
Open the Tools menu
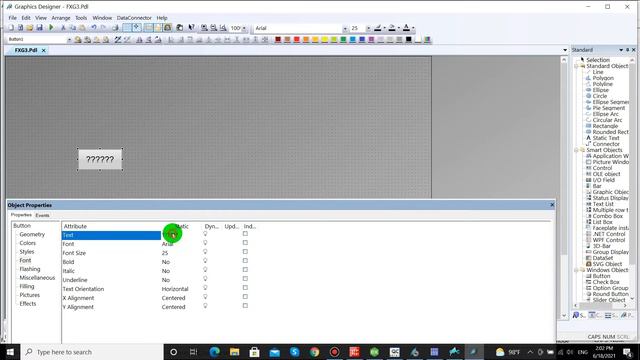click(81, 18)
